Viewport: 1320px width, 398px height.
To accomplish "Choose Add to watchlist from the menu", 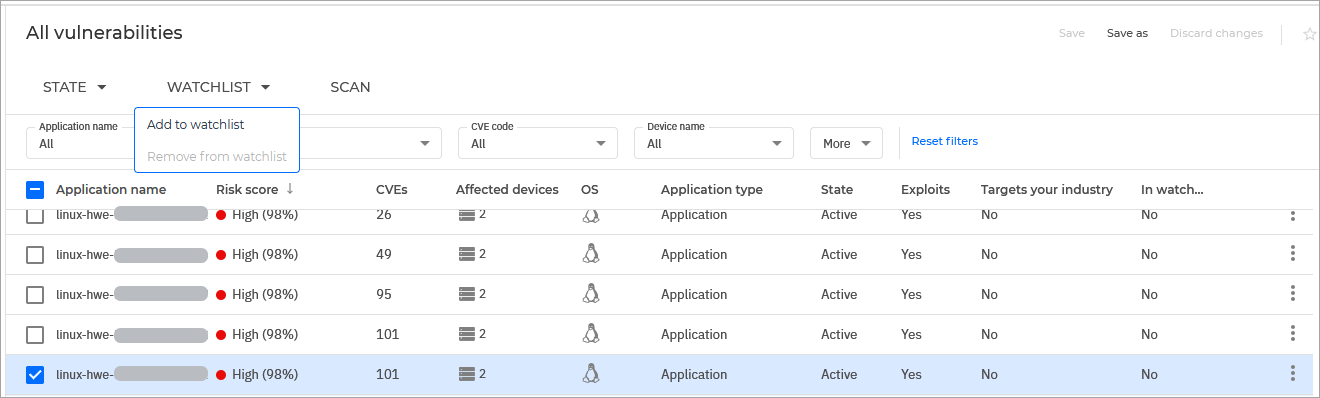I will coord(196,124).
